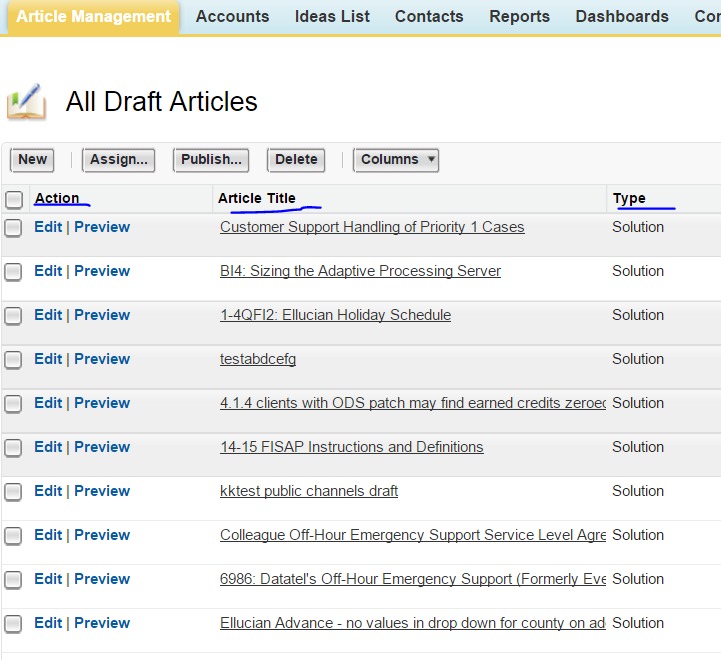This screenshot has width=721, height=660.
Task: Click the New article button
Action: pos(32,160)
